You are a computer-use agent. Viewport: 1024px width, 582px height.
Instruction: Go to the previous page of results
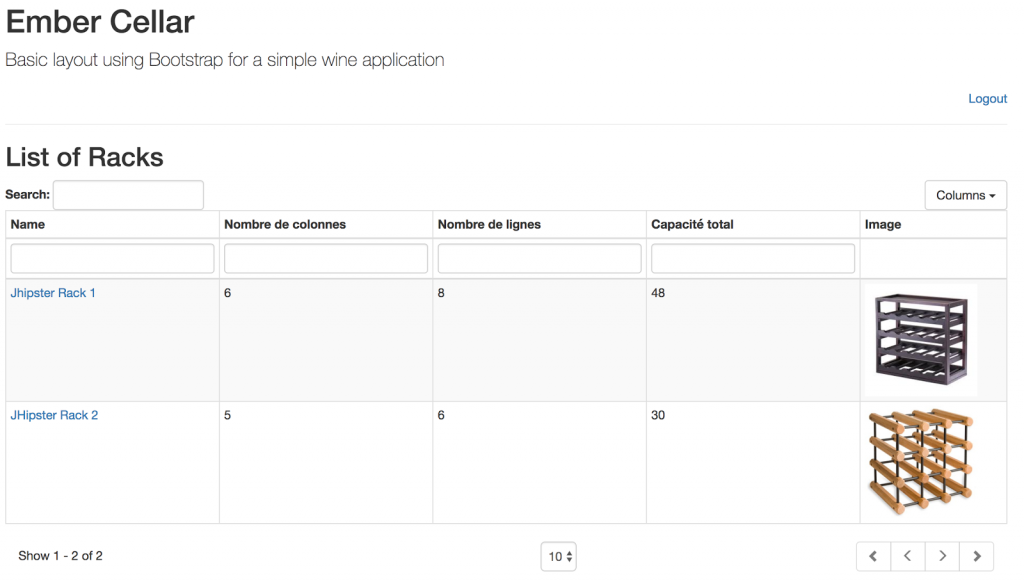(x=907, y=556)
